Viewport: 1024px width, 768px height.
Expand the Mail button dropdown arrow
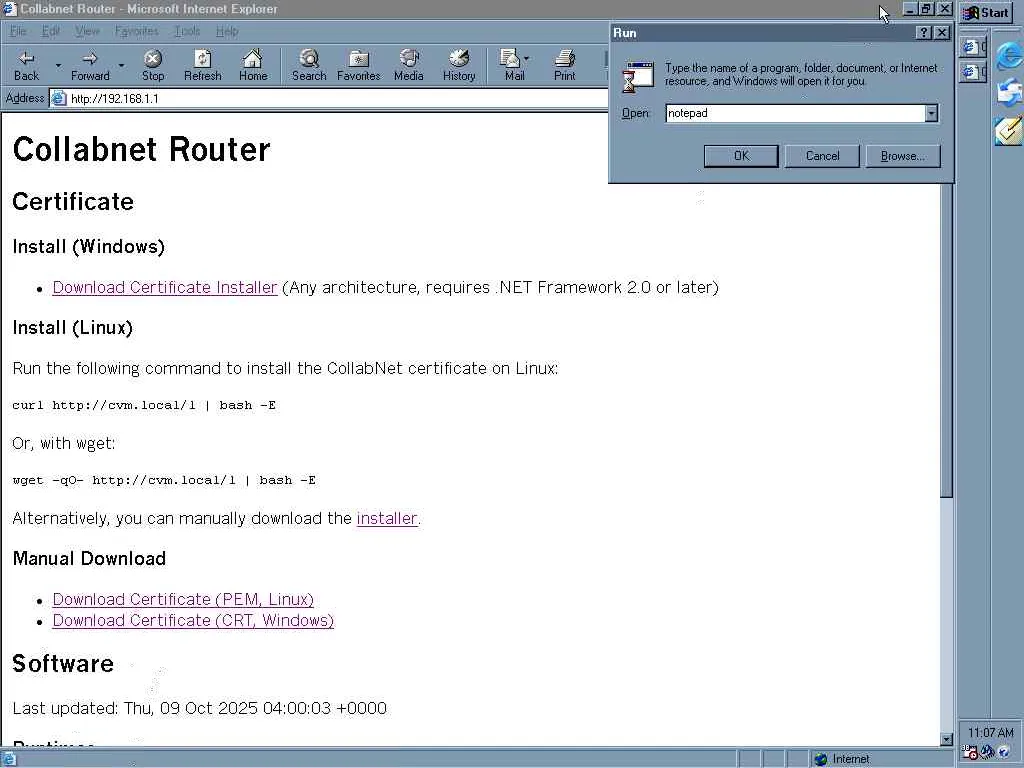[x=526, y=59]
